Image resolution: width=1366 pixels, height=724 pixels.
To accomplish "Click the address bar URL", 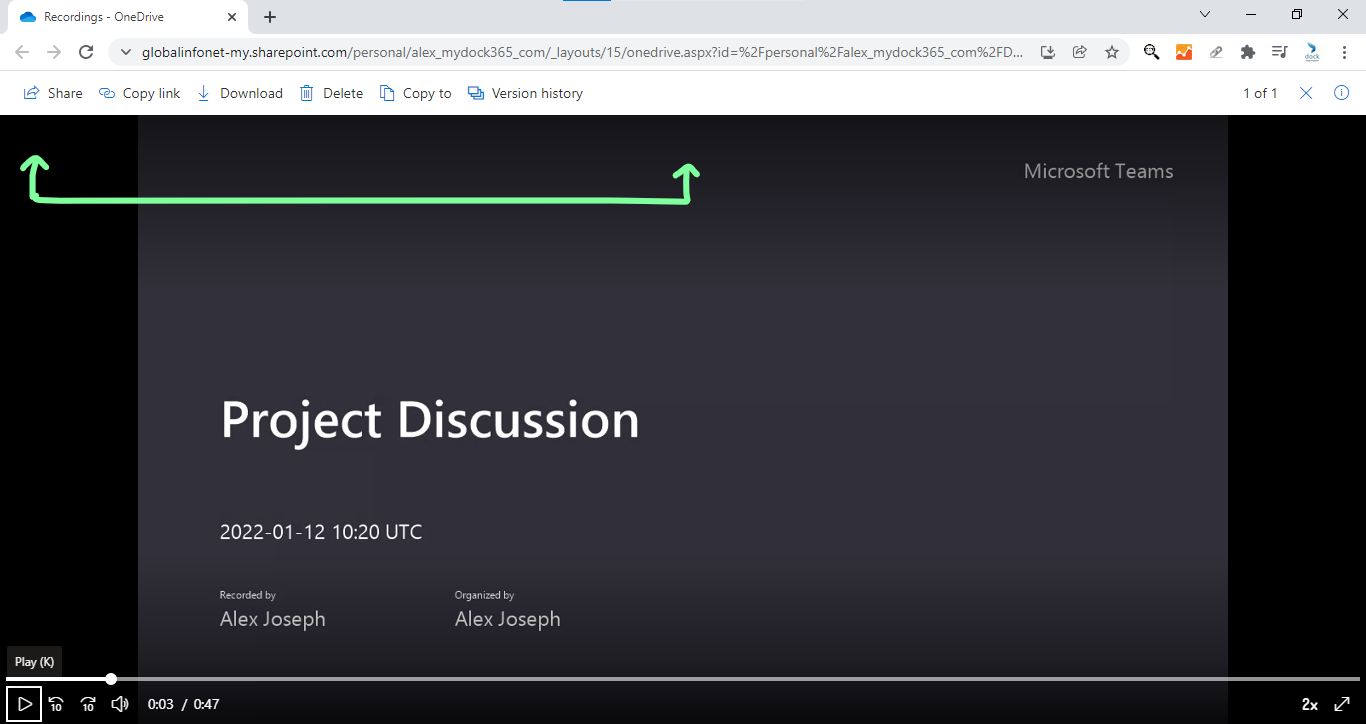I will pos(582,52).
